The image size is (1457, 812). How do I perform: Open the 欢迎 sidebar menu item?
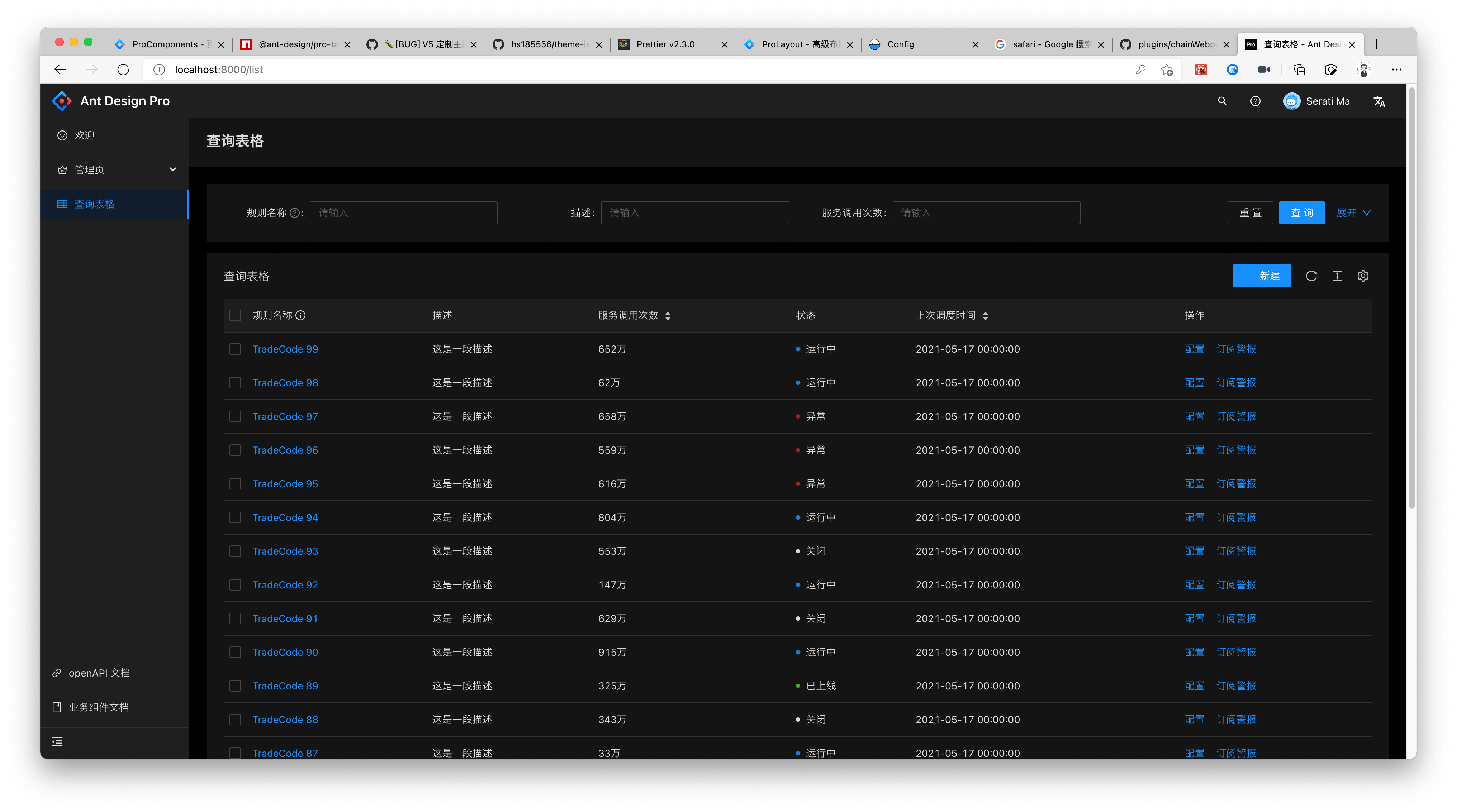[85, 136]
